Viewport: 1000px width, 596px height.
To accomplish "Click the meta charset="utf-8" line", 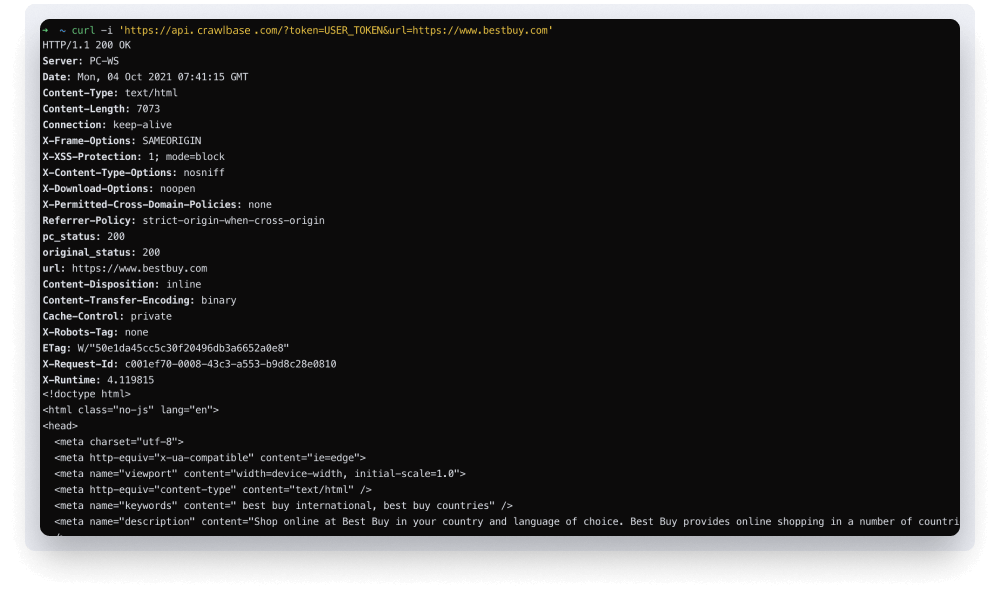I will click(119, 442).
